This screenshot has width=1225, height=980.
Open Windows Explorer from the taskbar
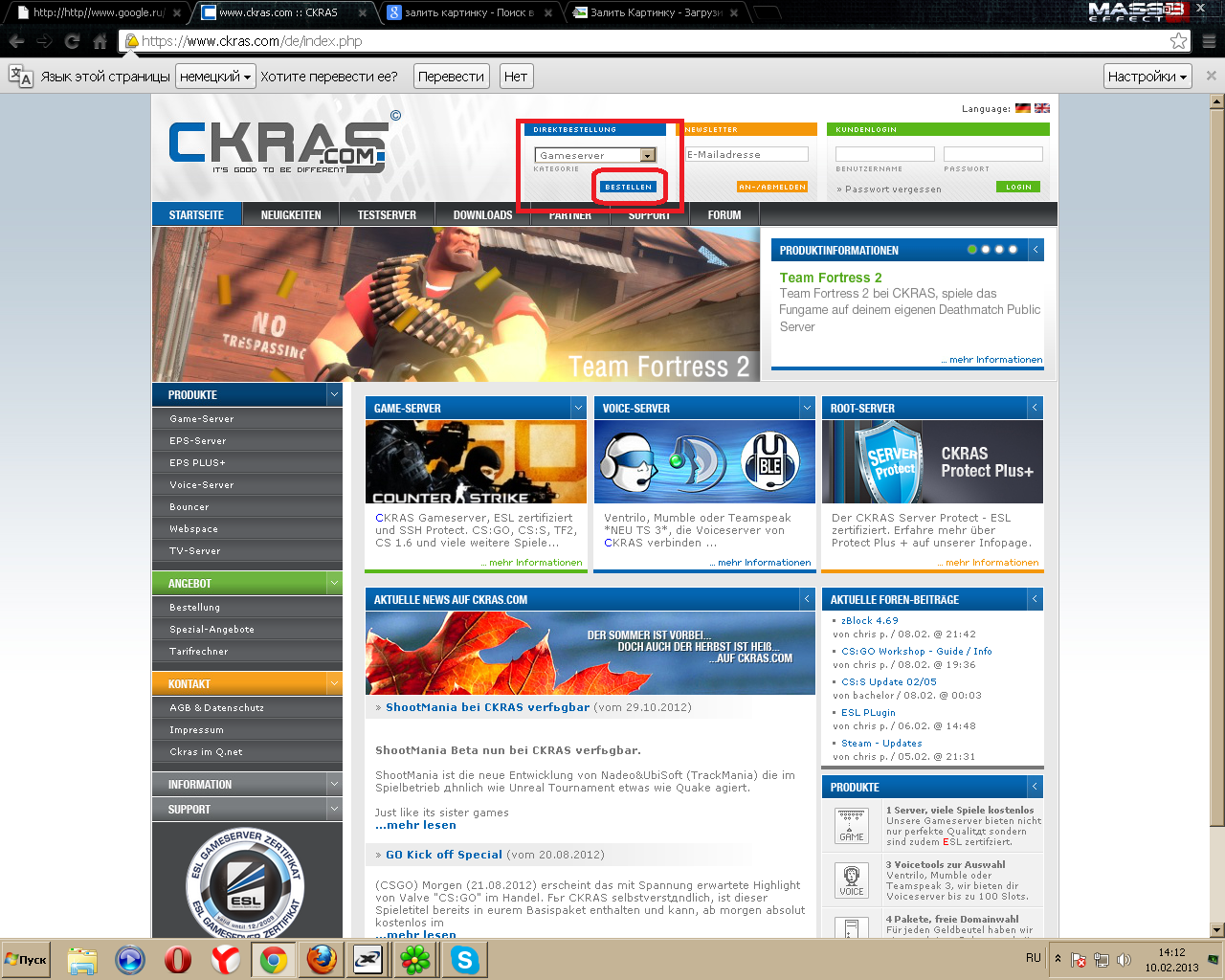pos(82,959)
